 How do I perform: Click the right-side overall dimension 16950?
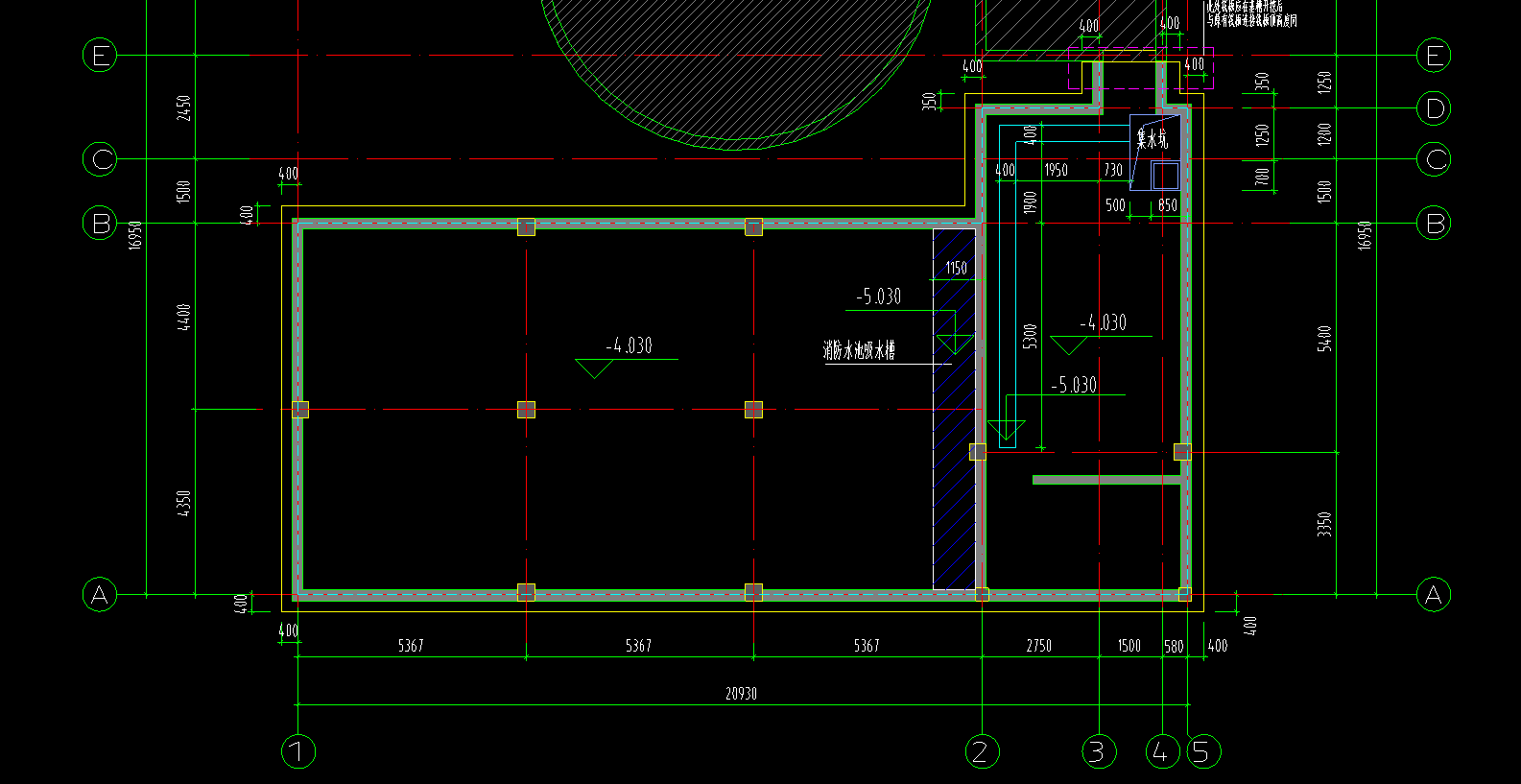[x=1365, y=234]
